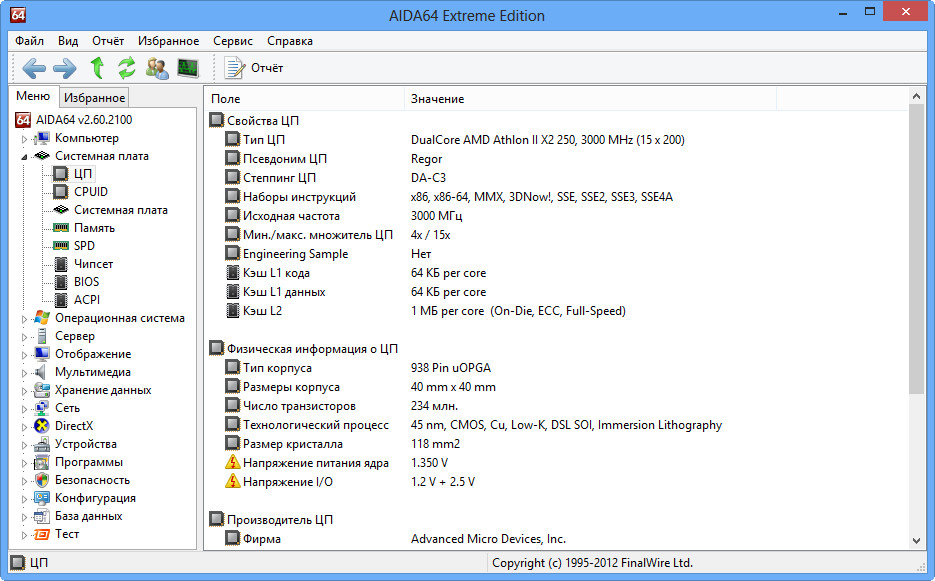
Task: Click the Windows flag icon for Операционная система
Action: click(42, 318)
